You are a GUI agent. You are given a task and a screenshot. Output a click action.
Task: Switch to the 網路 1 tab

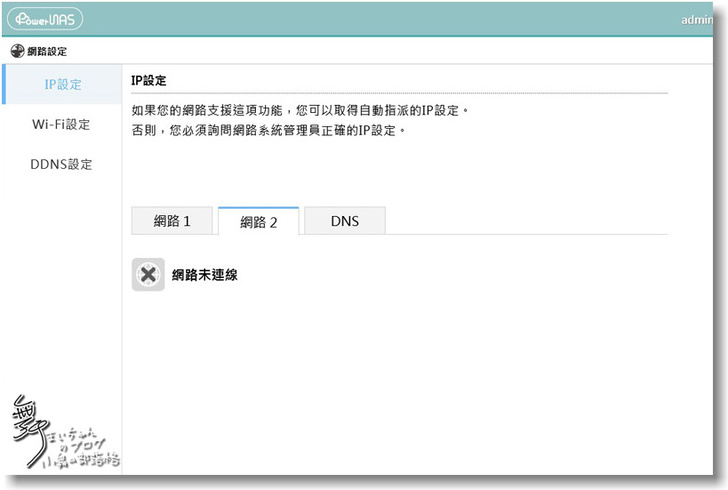[172, 221]
